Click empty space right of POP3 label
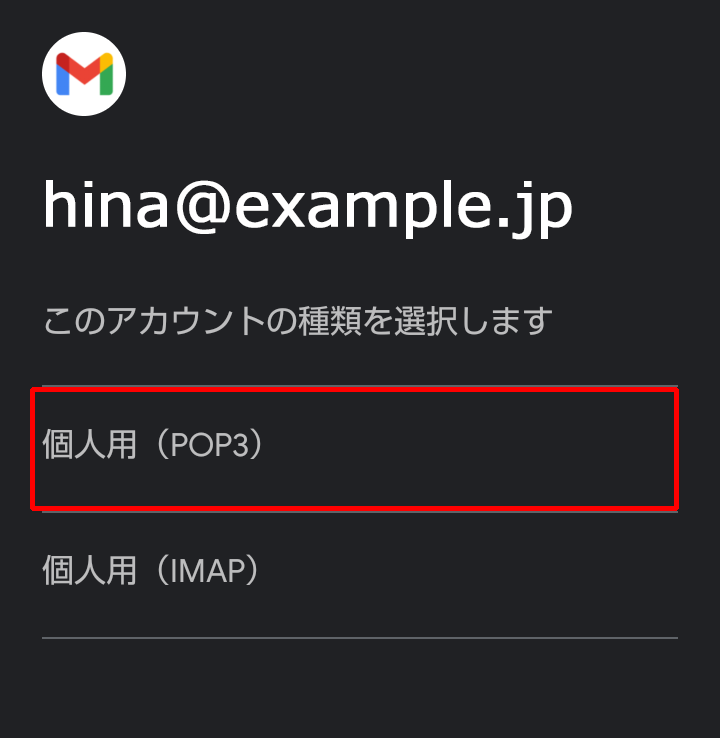The image size is (720, 738). click(471, 449)
